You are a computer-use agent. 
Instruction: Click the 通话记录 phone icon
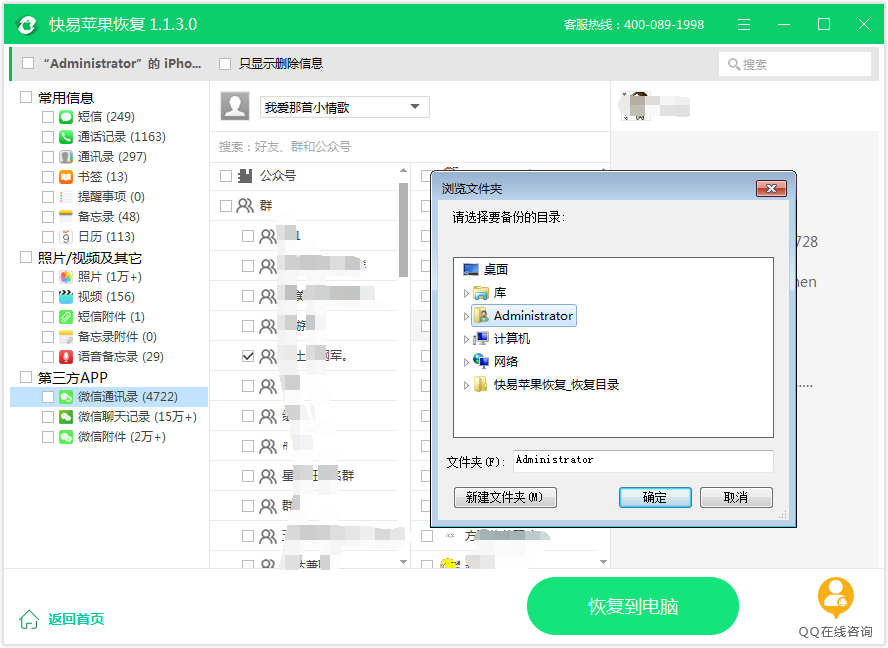point(66,137)
